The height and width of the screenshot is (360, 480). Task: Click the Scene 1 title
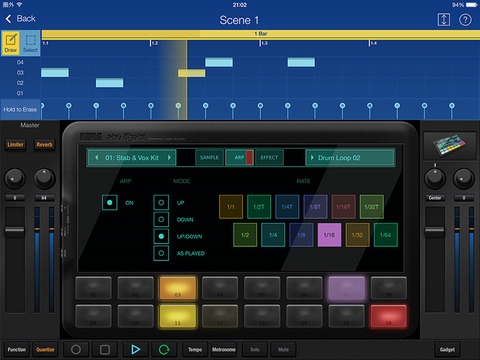tap(239, 20)
